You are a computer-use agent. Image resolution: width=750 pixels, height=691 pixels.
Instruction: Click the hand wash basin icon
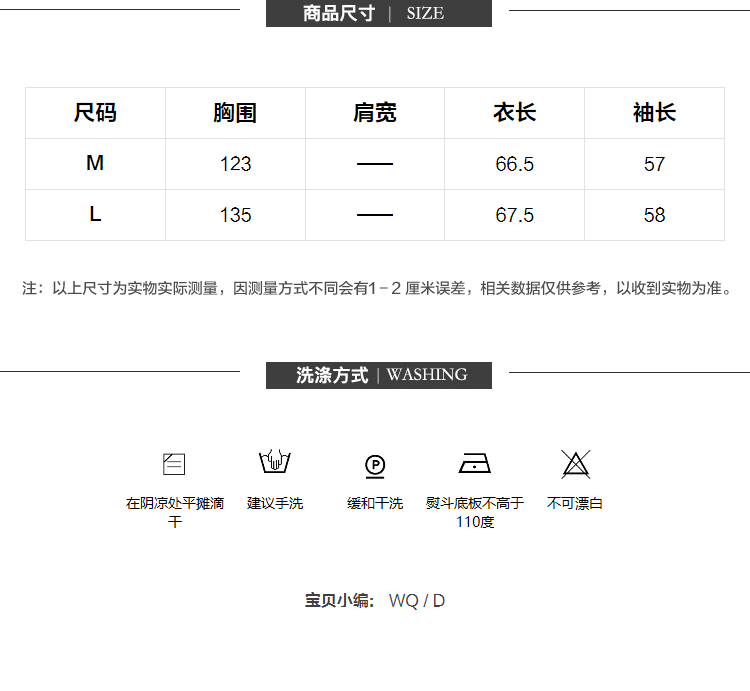tap(275, 463)
